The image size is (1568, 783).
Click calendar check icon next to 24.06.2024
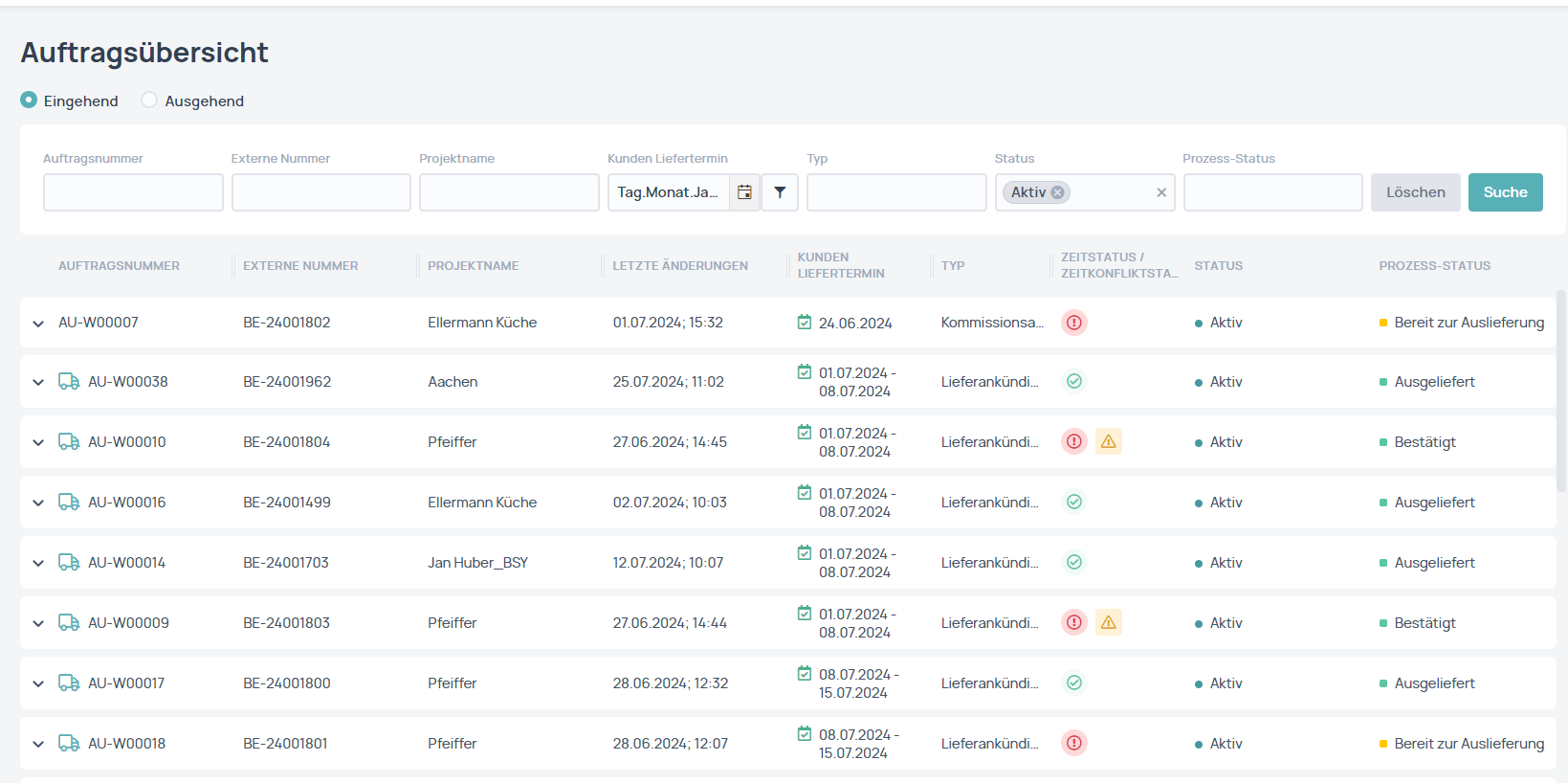point(805,322)
